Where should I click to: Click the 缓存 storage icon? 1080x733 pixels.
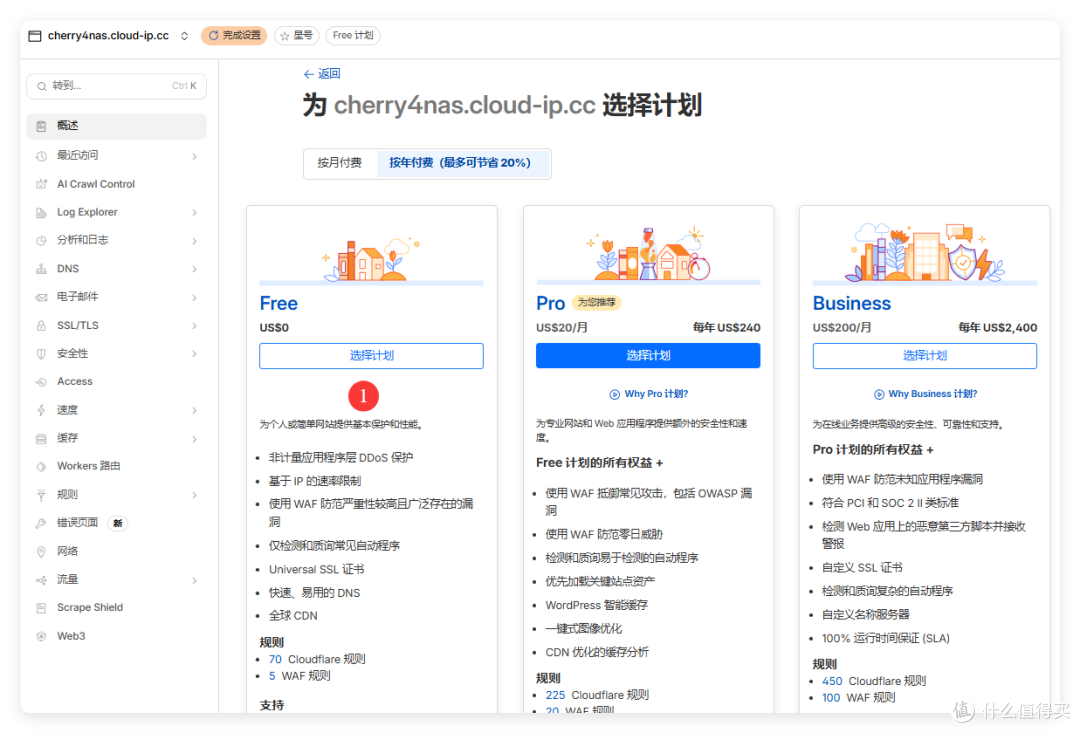[x=41, y=438]
